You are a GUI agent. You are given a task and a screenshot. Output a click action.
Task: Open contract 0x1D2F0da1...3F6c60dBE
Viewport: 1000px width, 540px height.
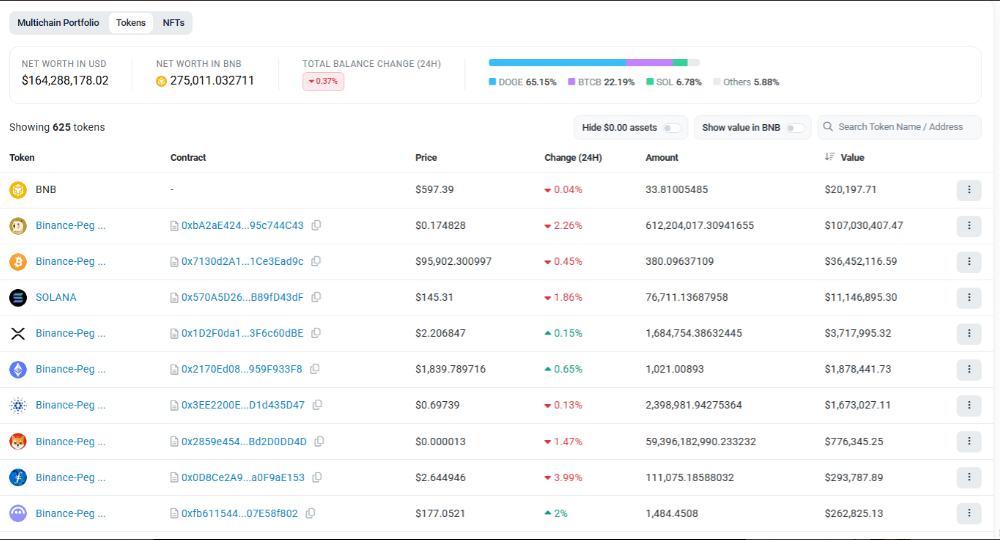242,333
